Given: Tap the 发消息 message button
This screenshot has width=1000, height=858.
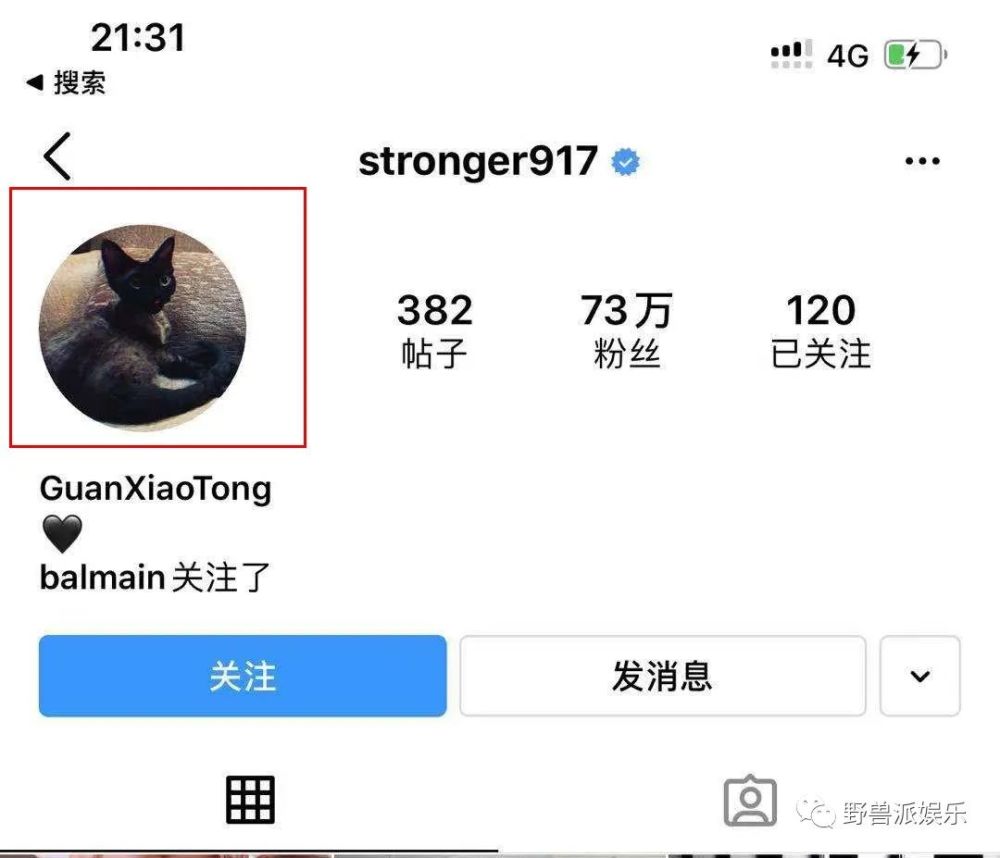Looking at the screenshot, I should (663, 676).
